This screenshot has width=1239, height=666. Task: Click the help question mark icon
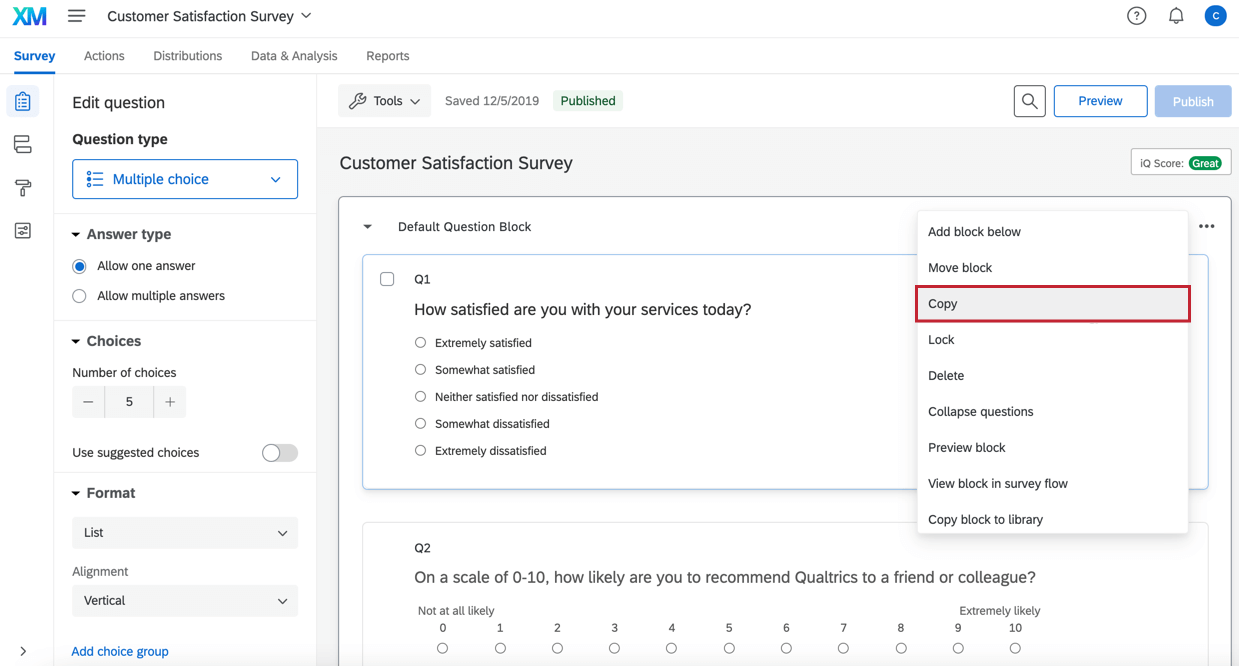tap(1136, 16)
